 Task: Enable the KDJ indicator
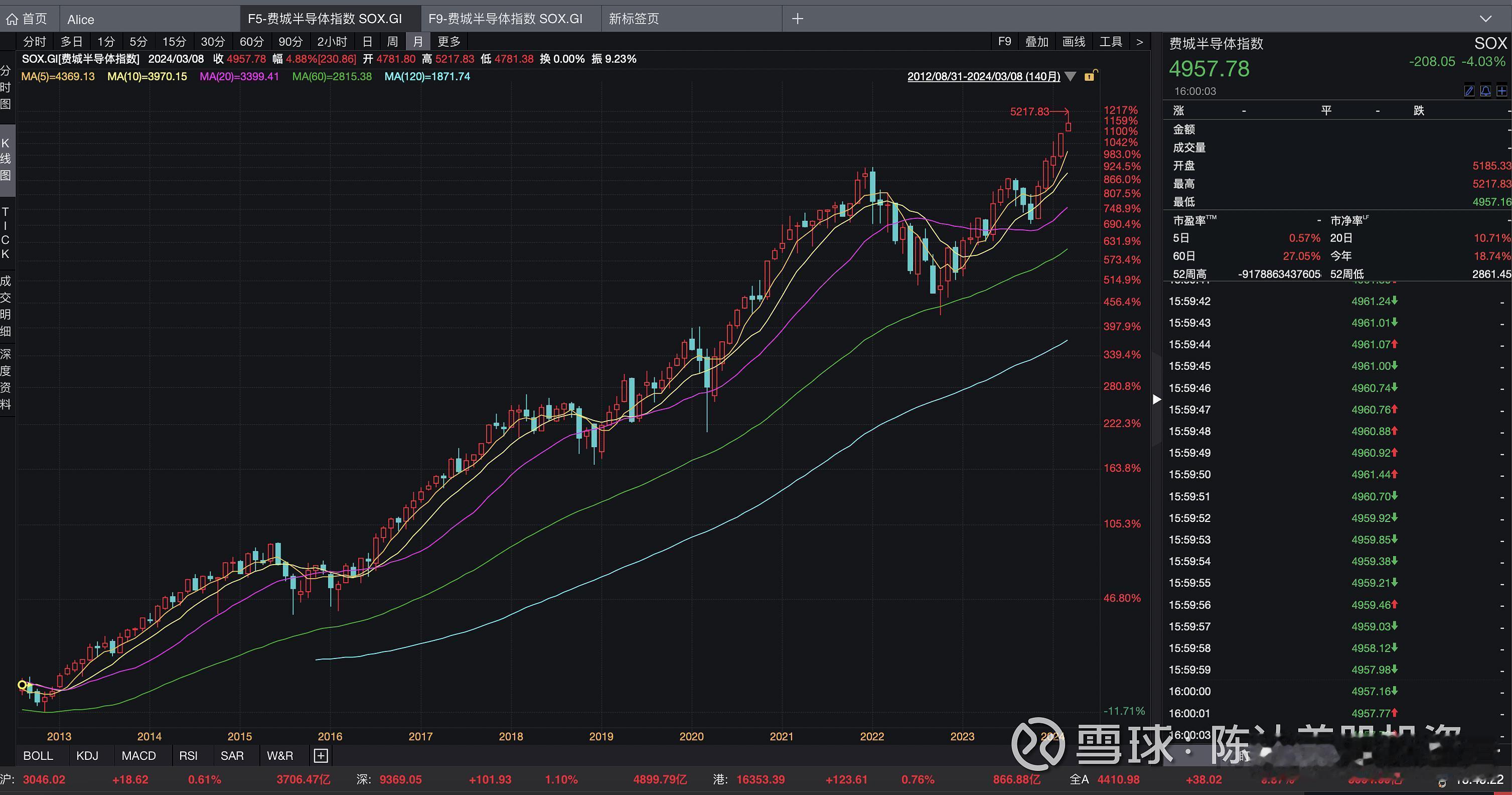pos(87,756)
